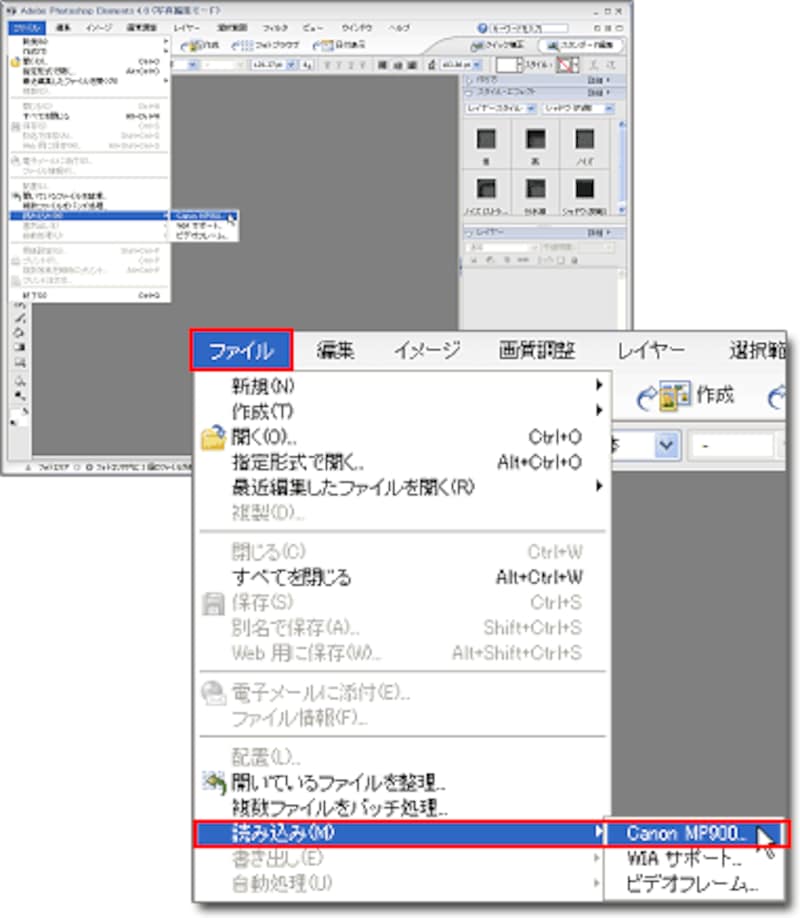Select the ノイズ style thumbnail in top row
Image resolution: width=800 pixels, height=918 pixels.
(584, 139)
